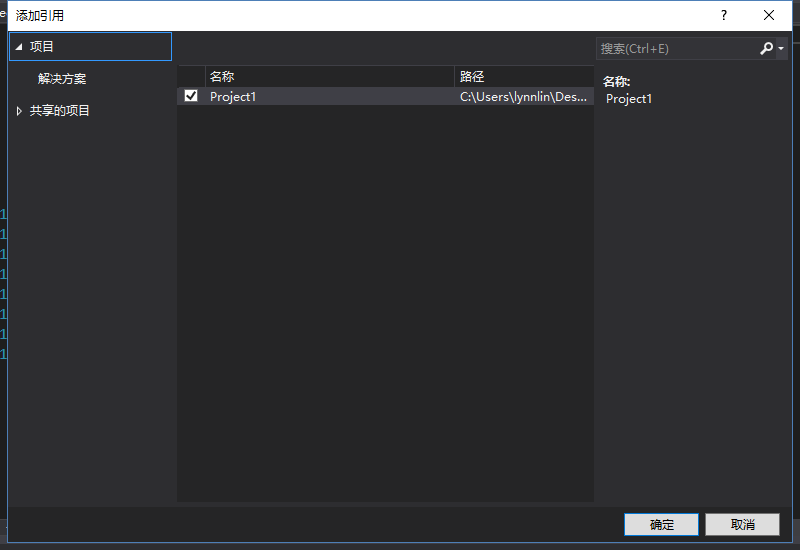The height and width of the screenshot is (550, 800).
Task: Sort by the 名称 column header
Action: pyautogui.click(x=330, y=77)
